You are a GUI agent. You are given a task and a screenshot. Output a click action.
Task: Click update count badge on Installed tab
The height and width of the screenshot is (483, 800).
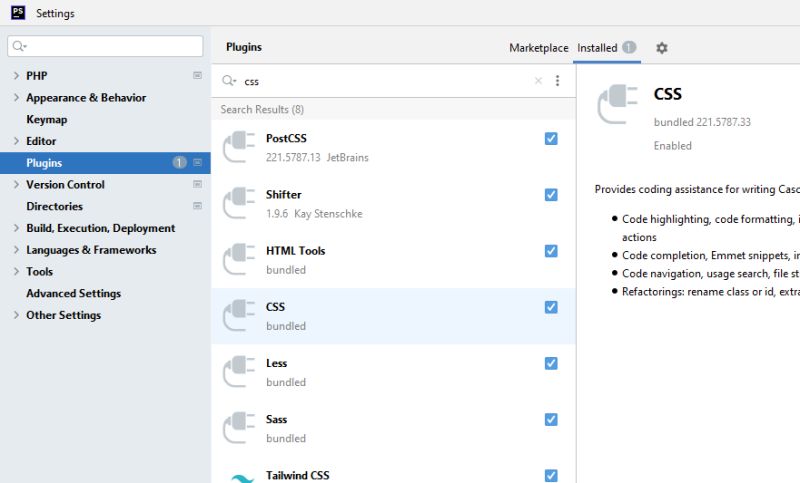point(629,47)
